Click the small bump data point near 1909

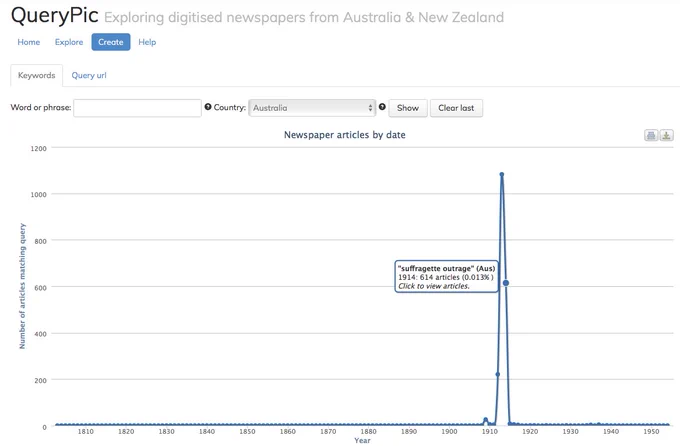point(485,420)
